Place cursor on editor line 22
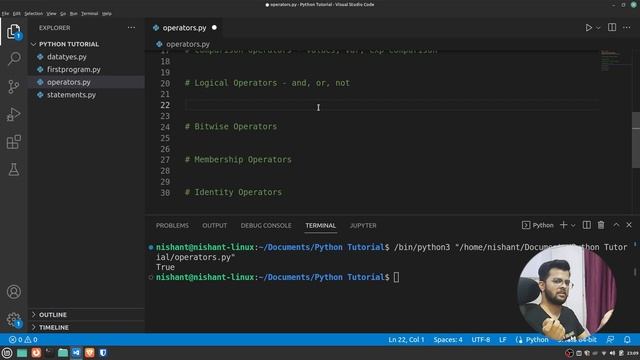The height and width of the screenshot is (360, 640). pyautogui.click(x=392, y=105)
